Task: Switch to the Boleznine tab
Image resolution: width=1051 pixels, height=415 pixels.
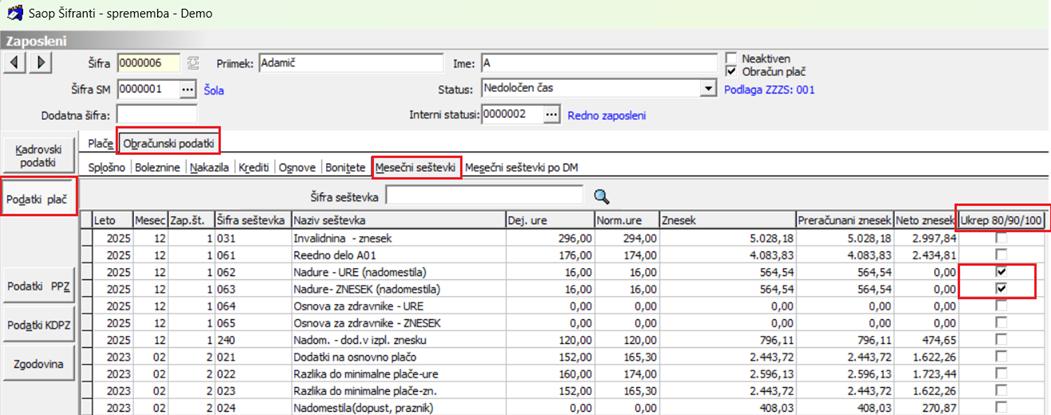Action: click(x=159, y=168)
